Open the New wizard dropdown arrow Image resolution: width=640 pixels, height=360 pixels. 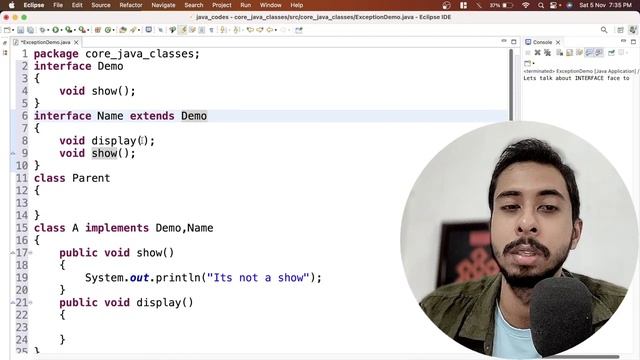[13, 30]
